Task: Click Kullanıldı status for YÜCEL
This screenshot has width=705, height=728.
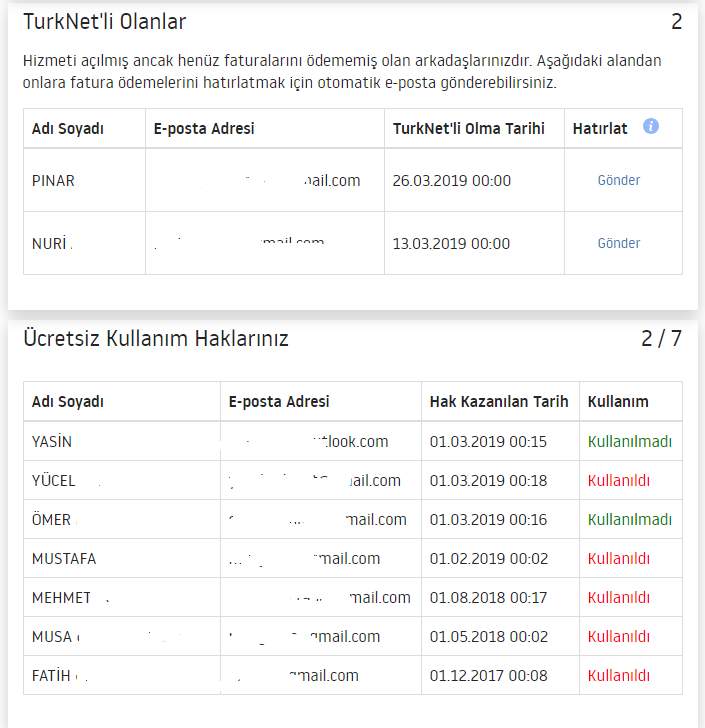Action: point(619,481)
